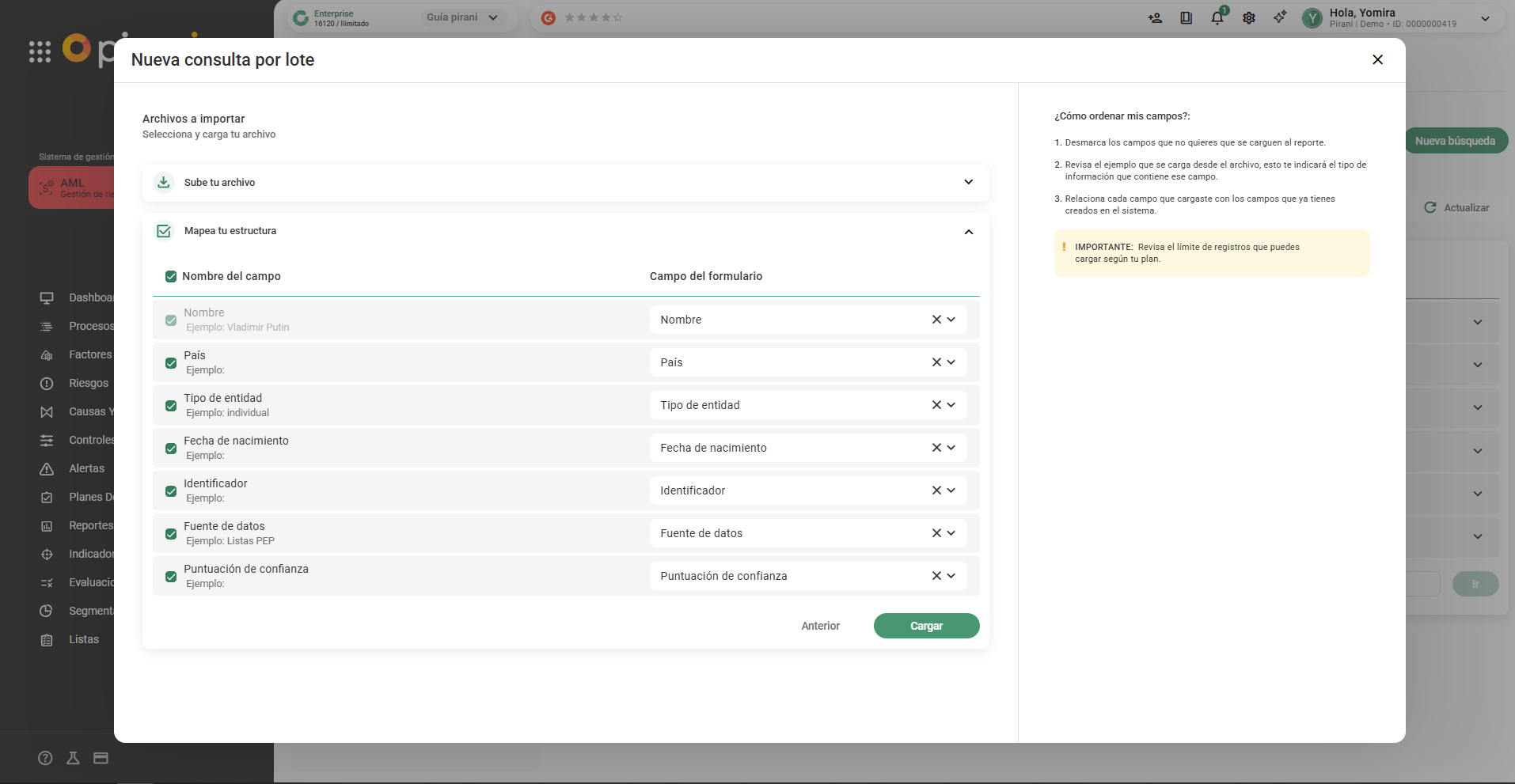Open the settings gear icon
Viewport: 1515px width, 784px height.
point(1248,18)
